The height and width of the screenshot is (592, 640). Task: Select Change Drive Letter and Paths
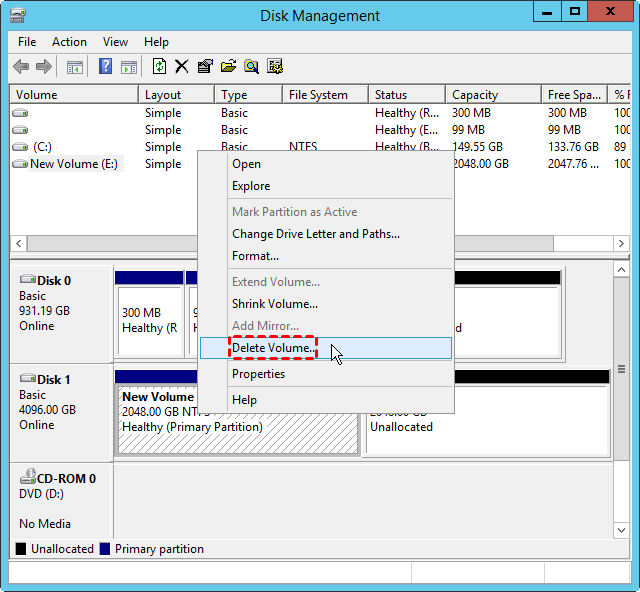326,234
